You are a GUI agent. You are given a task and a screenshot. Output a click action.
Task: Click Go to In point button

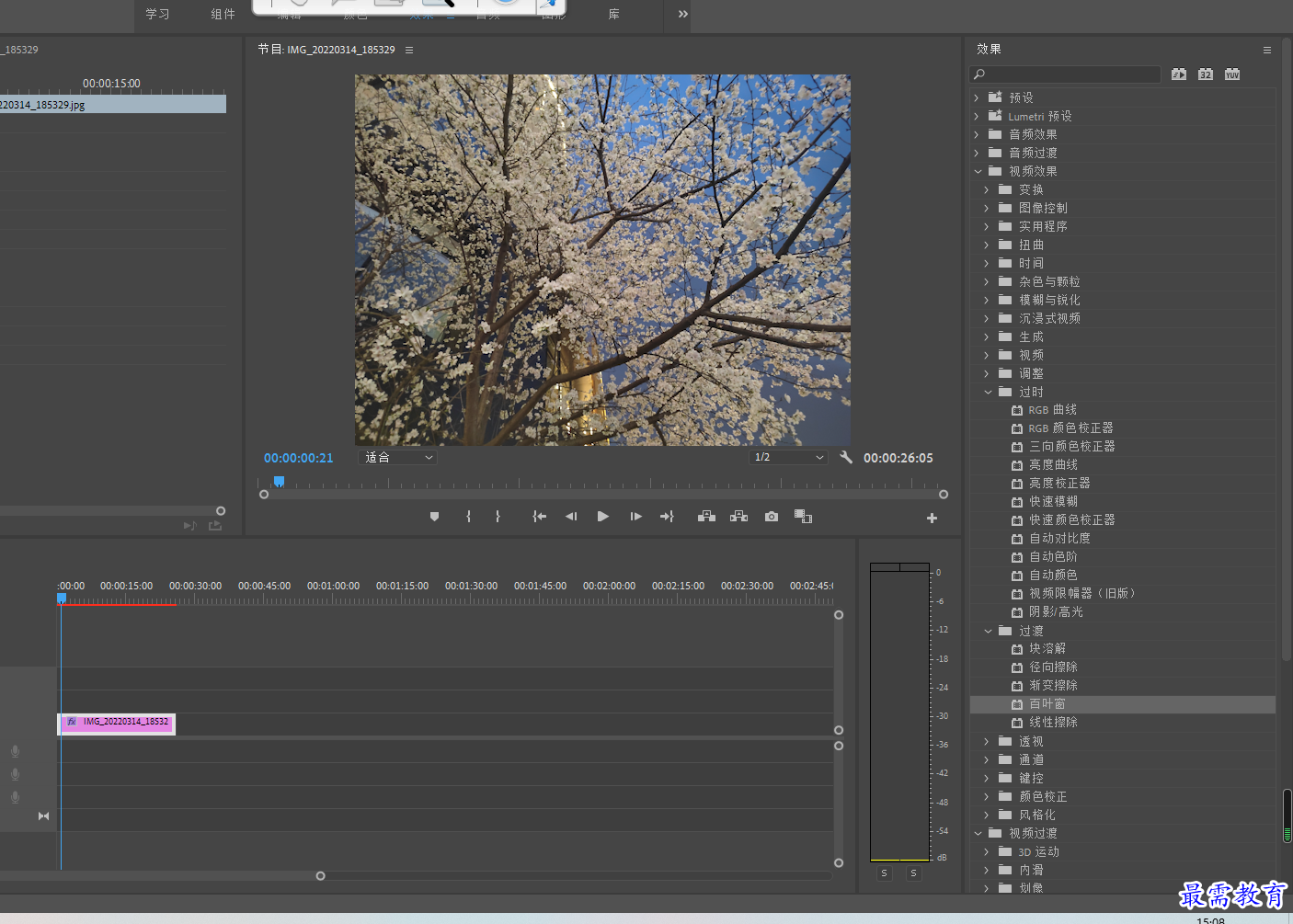(x=540, y=517)
